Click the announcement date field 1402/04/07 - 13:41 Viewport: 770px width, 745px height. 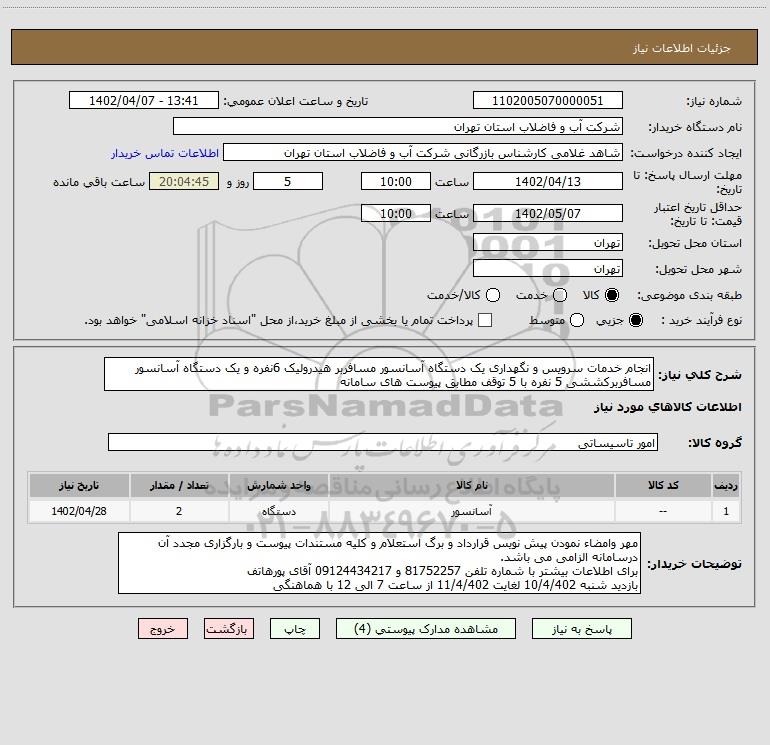(x=143, y=101)
